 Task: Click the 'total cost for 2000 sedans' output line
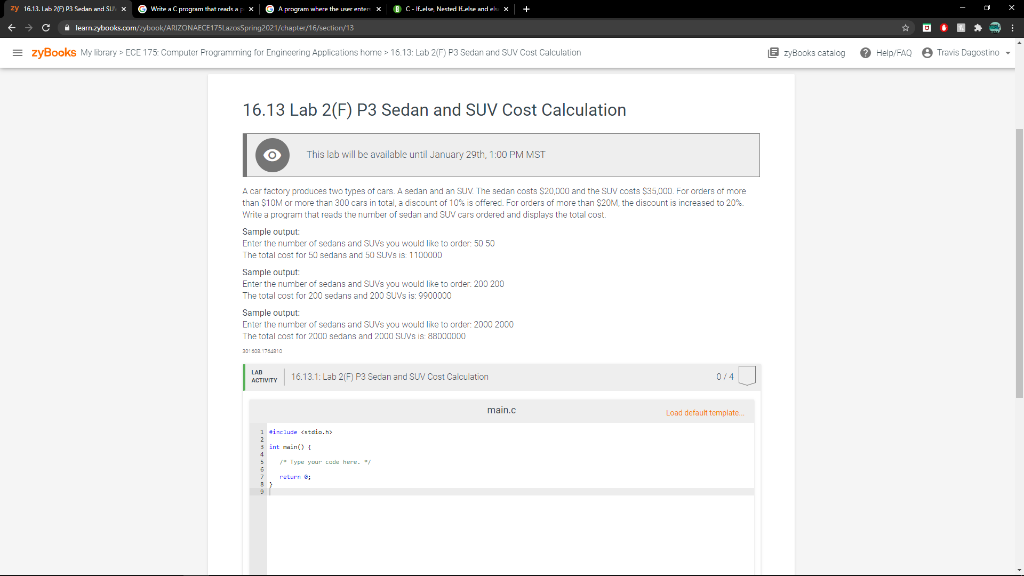click(x=354, y=336)
